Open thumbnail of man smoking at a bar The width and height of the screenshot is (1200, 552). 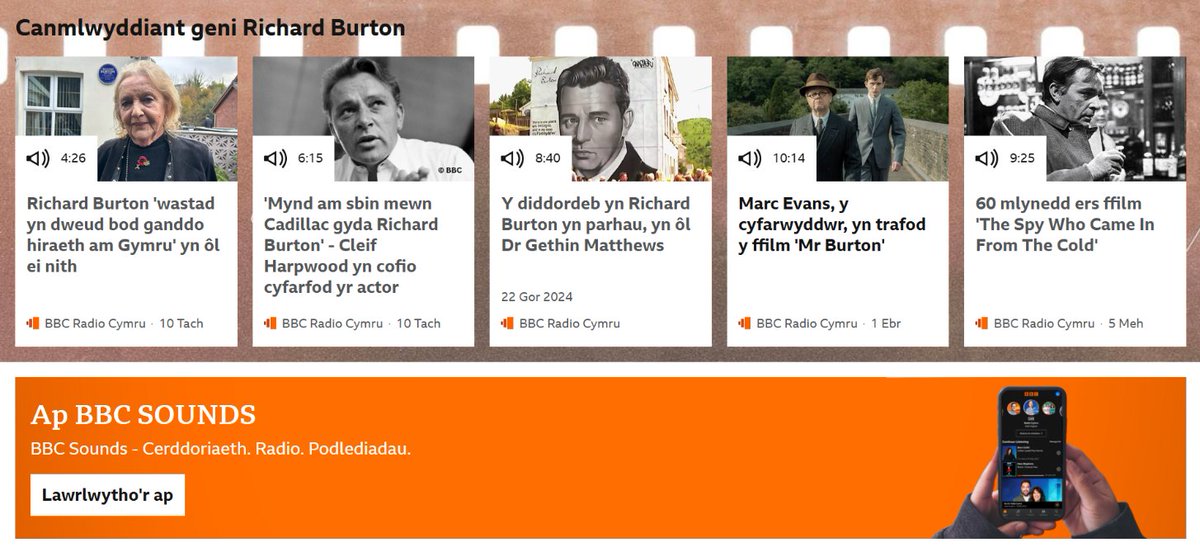[x=1075, y=119]
